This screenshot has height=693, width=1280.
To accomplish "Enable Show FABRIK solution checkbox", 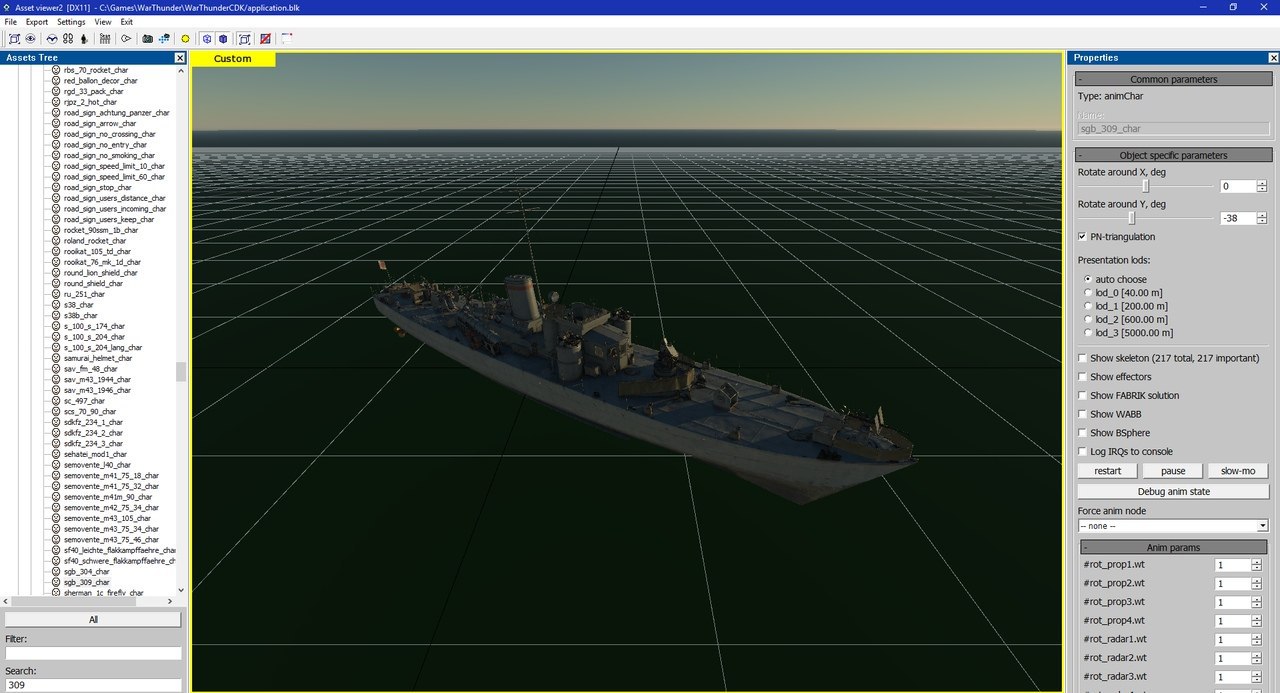I will (x=1082, y=396).
